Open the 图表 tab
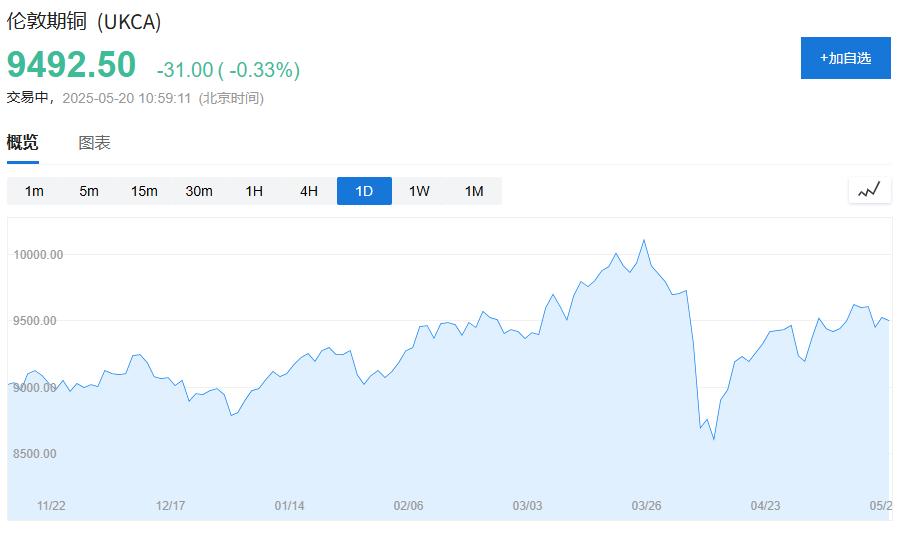The height and width of the screenshot is (533, 901). pyautogui.click(x=95, y=143)
